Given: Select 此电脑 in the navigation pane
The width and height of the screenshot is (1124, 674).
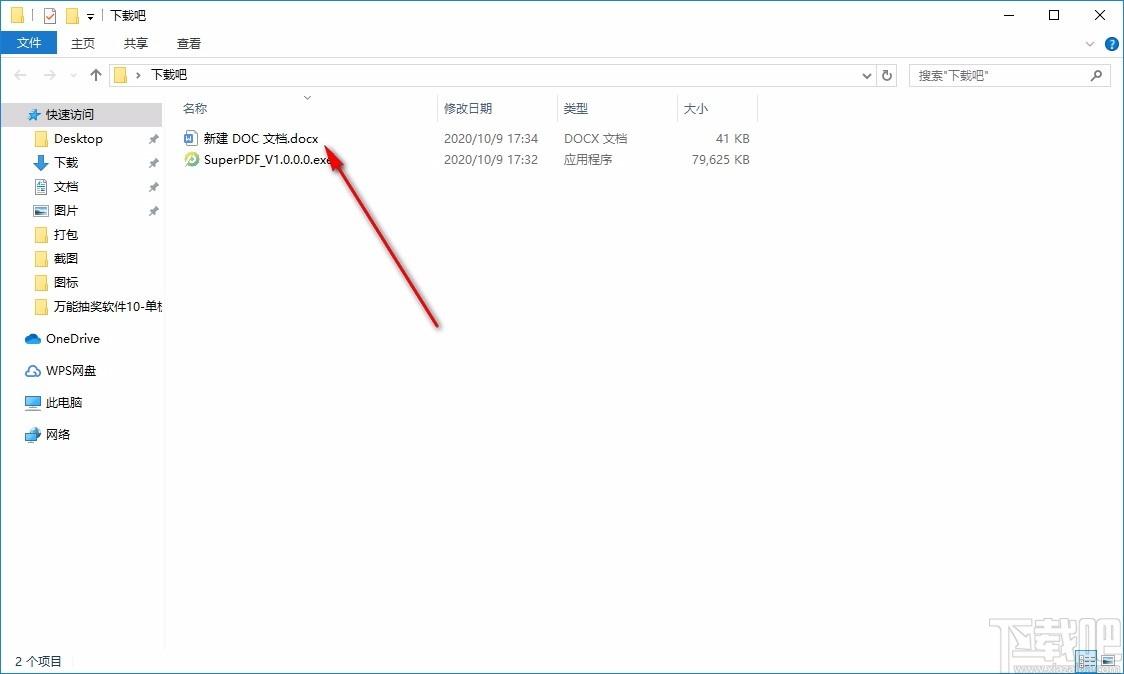Looking at the screenshot, I should click(x=64, y=402).
